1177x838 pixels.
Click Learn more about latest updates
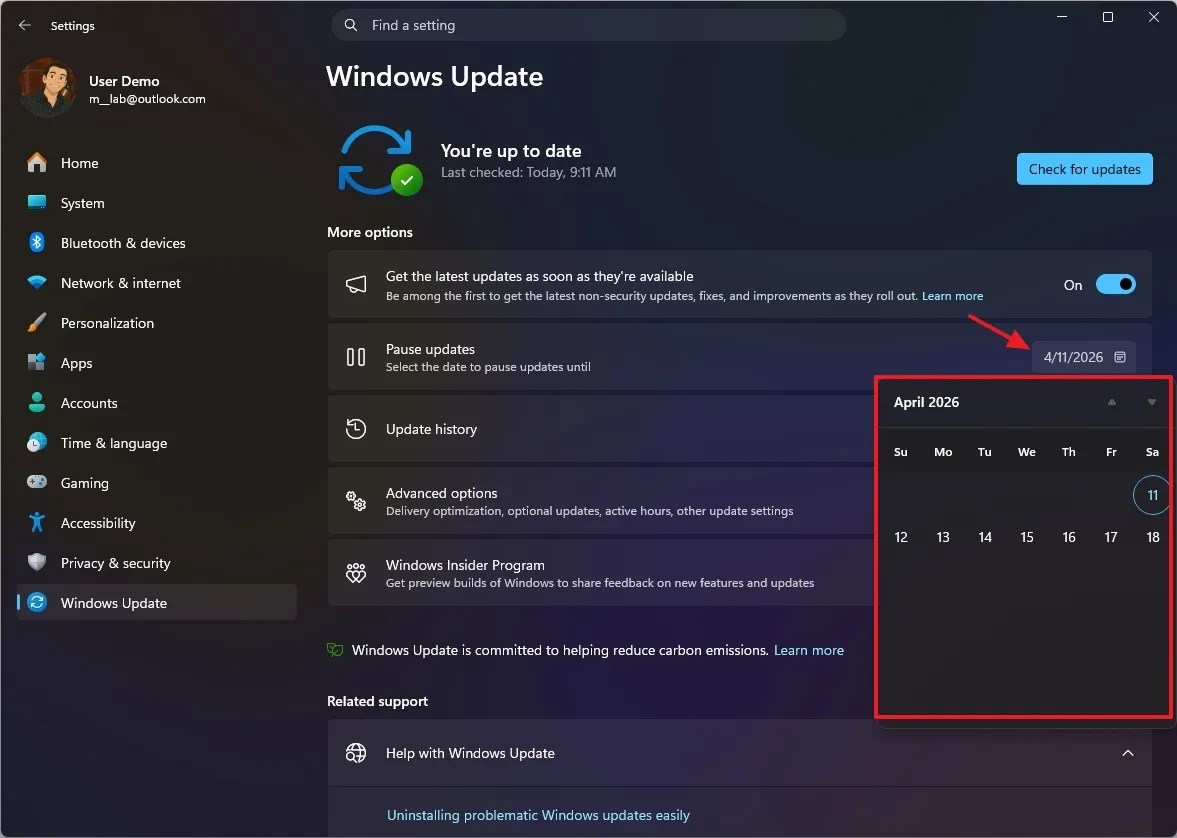pyautogui.click(x=952, y=296)
